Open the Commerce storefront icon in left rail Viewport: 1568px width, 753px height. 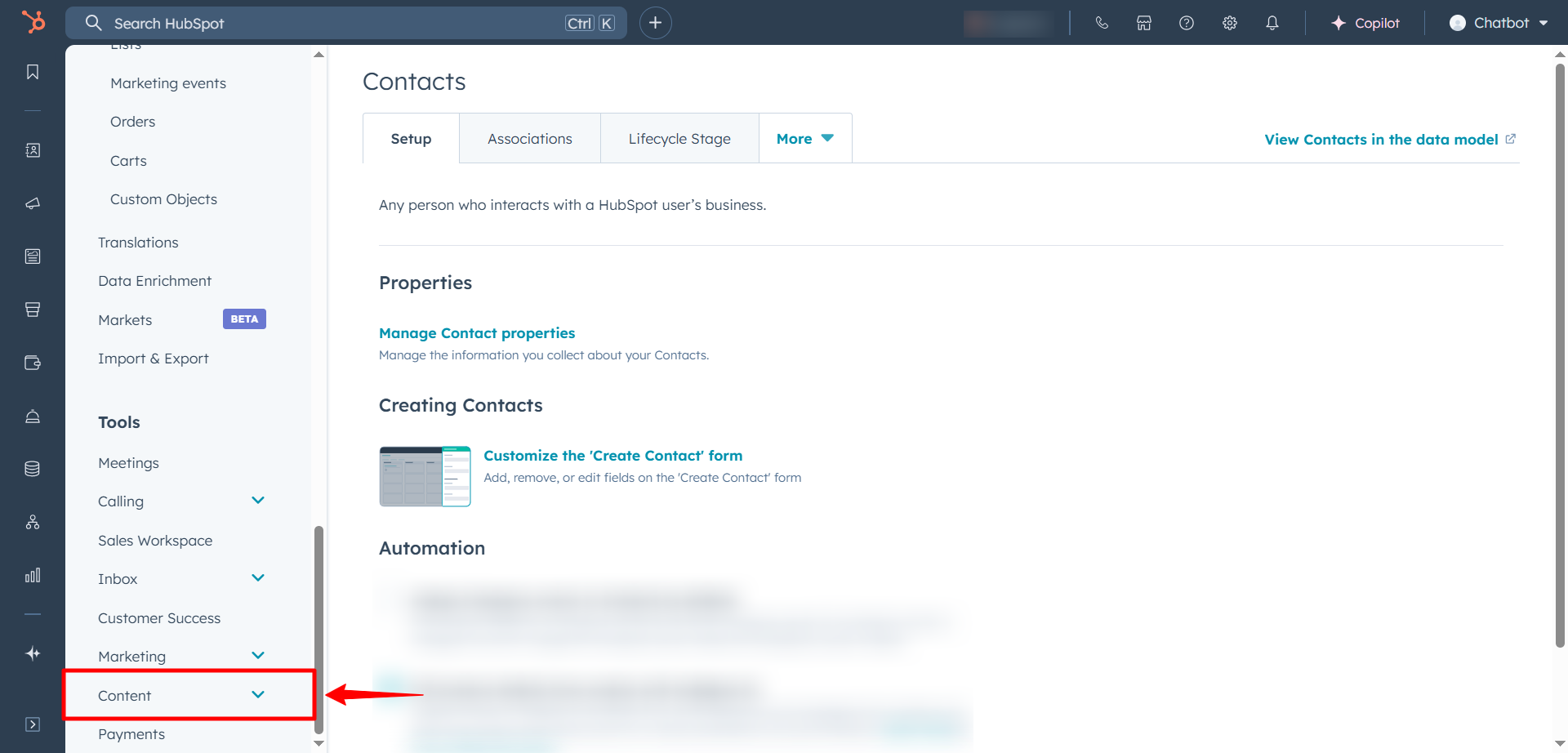pos(33,310)
